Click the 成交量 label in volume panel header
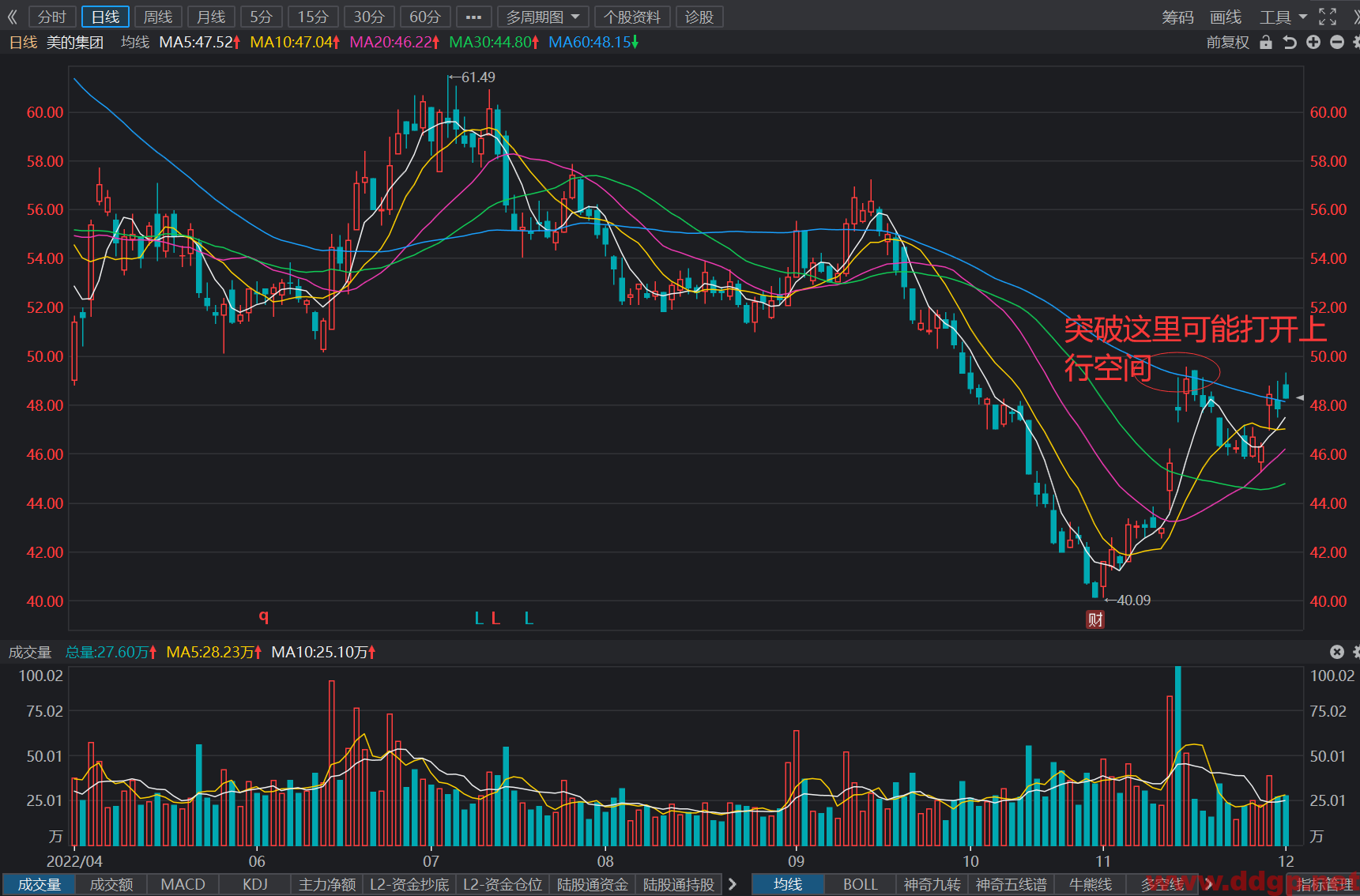 coord(30,652)
